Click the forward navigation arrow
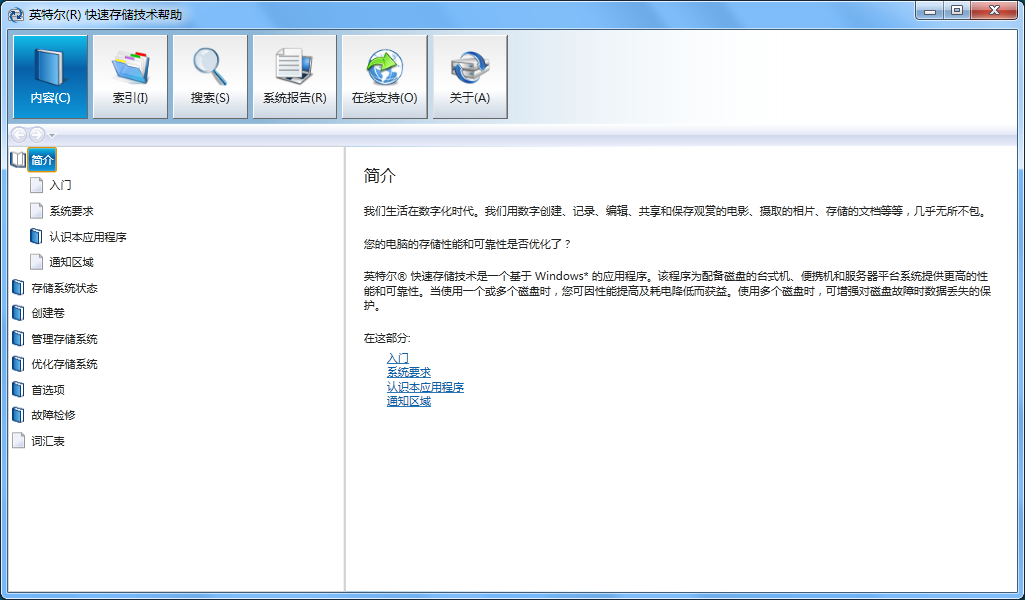The image size is (1025, 600). coord(37,135)
